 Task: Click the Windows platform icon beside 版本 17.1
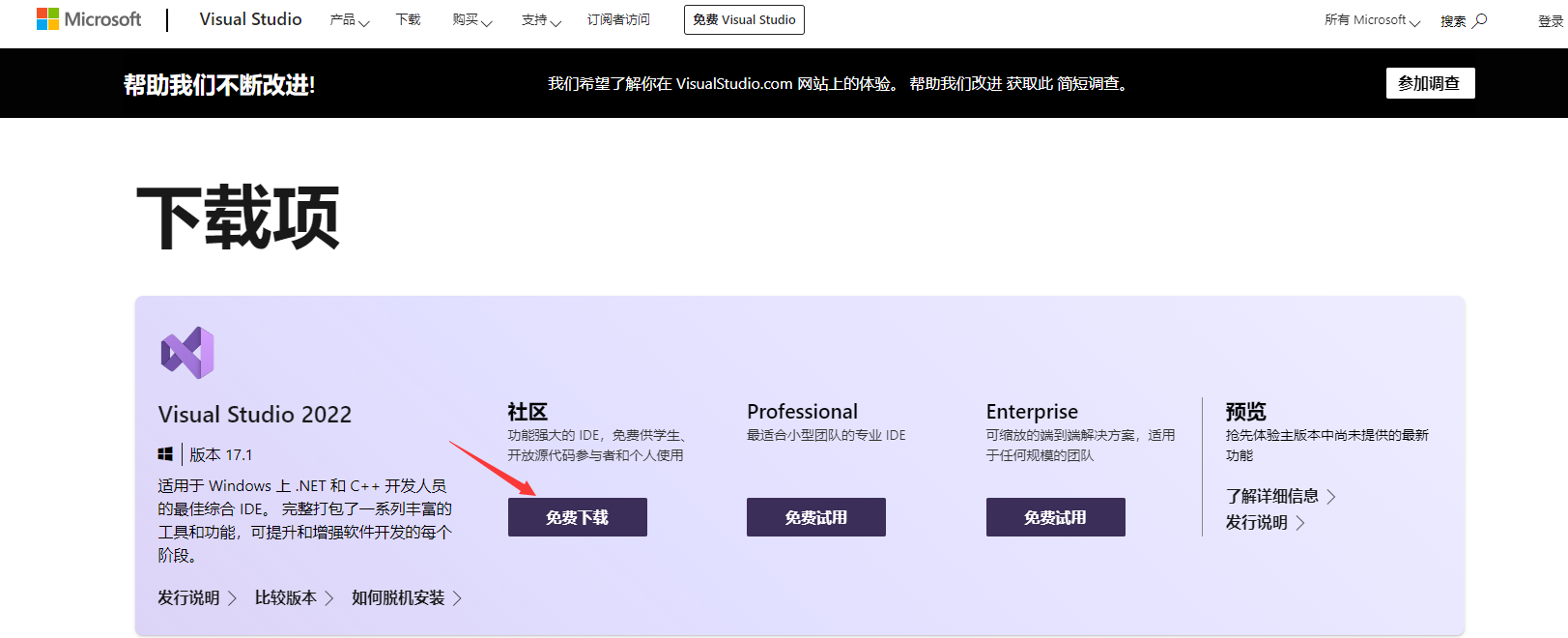(x=165, y=454)
